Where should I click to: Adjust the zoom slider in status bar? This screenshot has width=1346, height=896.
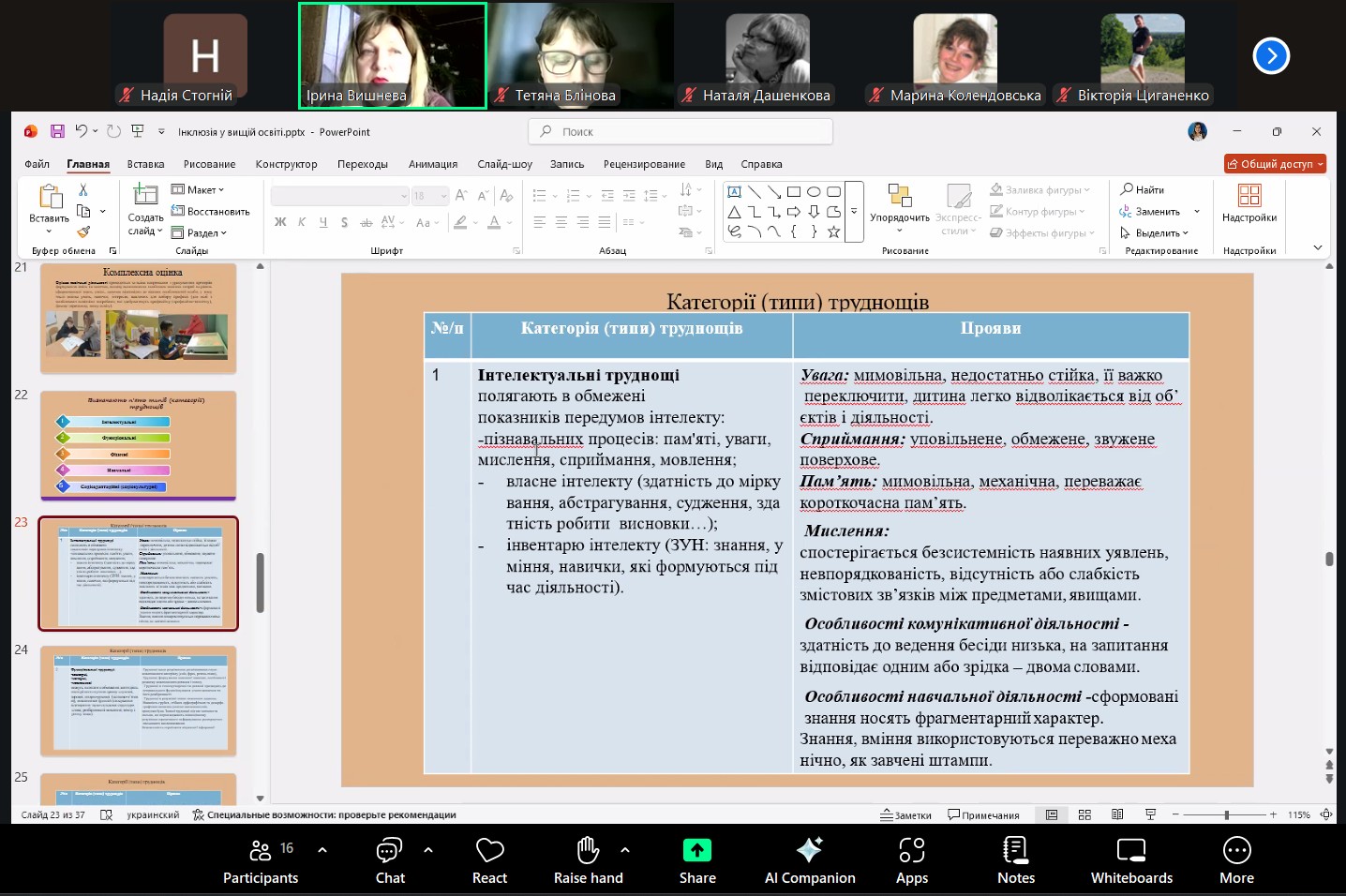tap(1226, 814)
